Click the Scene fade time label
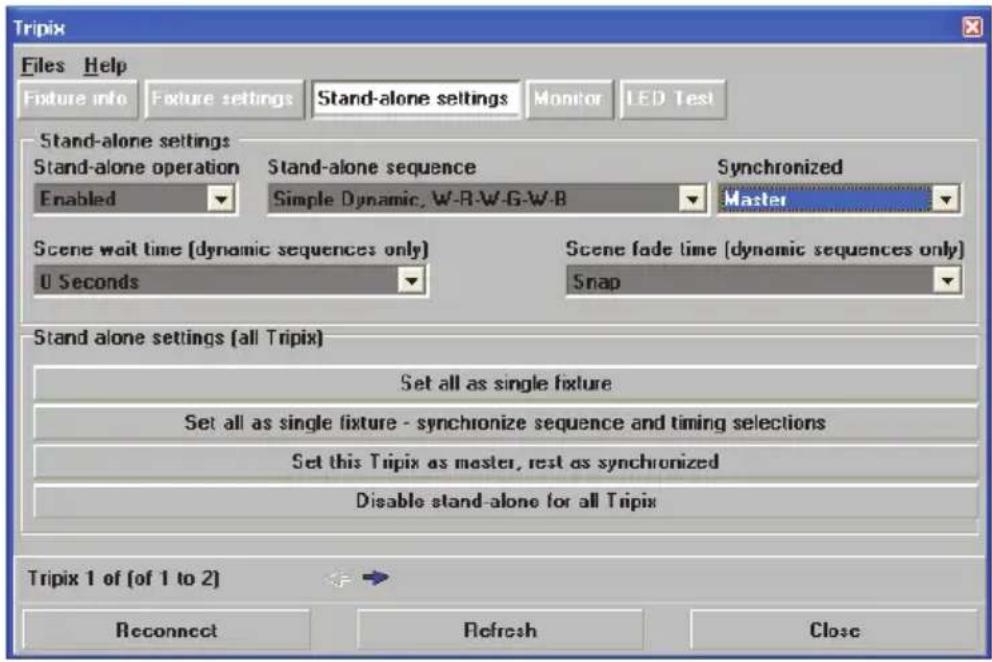Screen dimensions: 992x662 tap(765, 249)
